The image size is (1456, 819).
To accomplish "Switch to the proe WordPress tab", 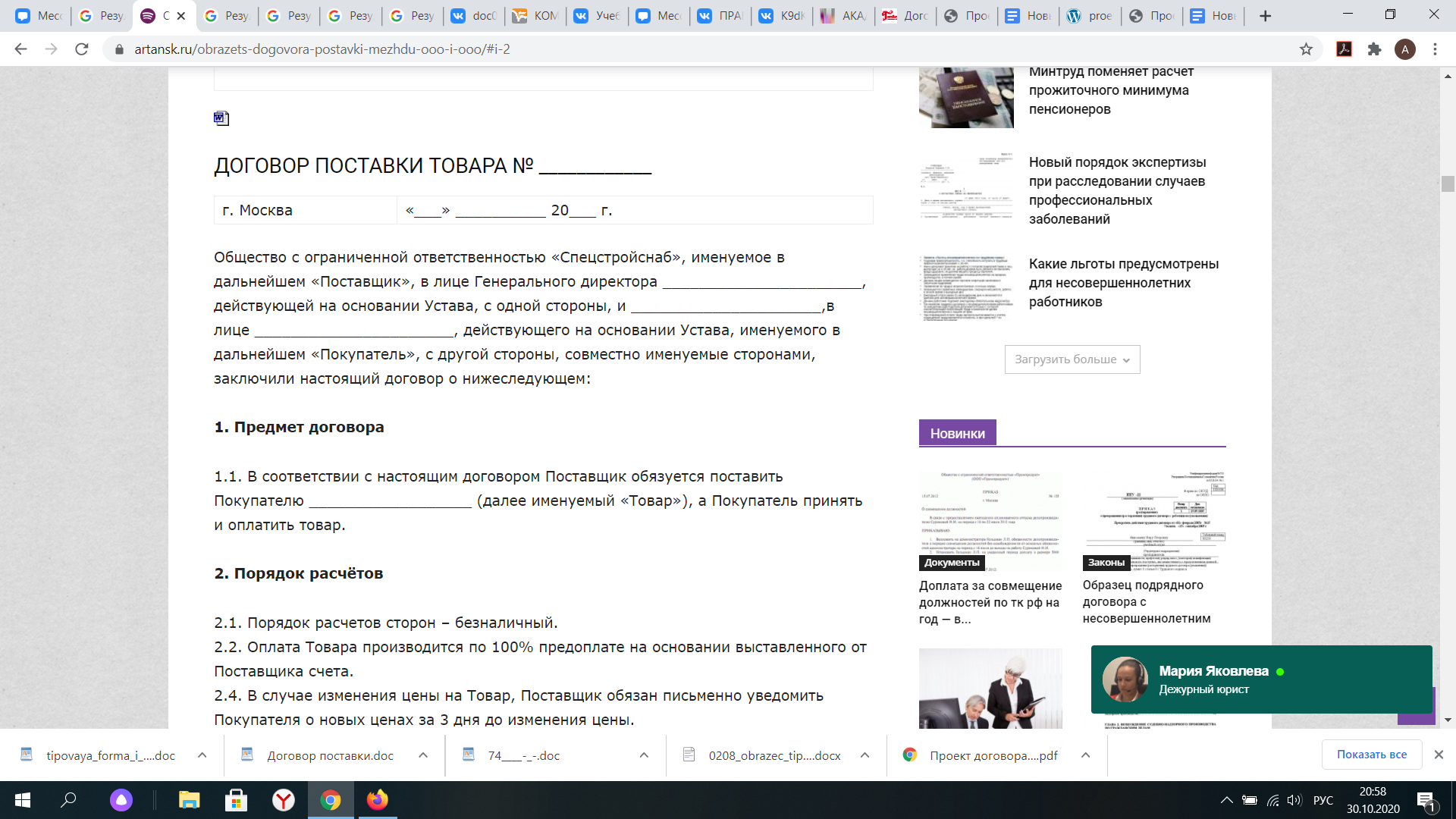I will click(1090, 16).
